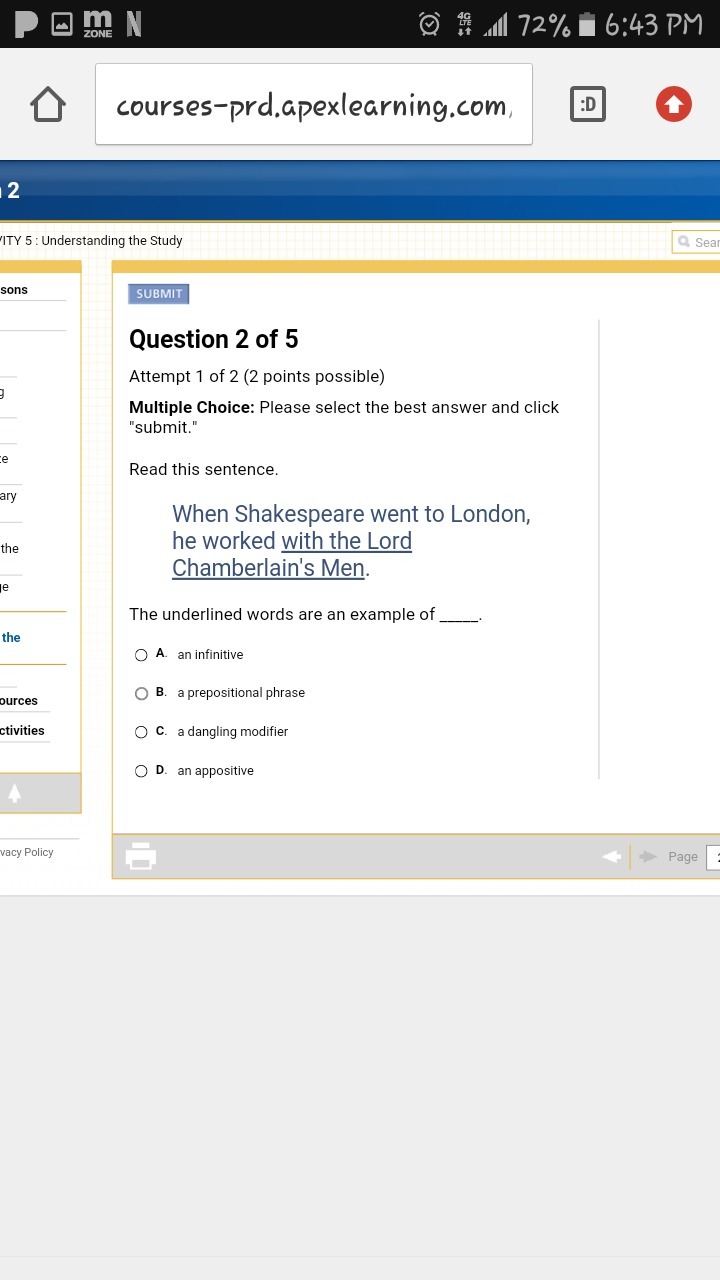Click the printer icon
This screenshot has height=1280, width=720.
point(140,856)
